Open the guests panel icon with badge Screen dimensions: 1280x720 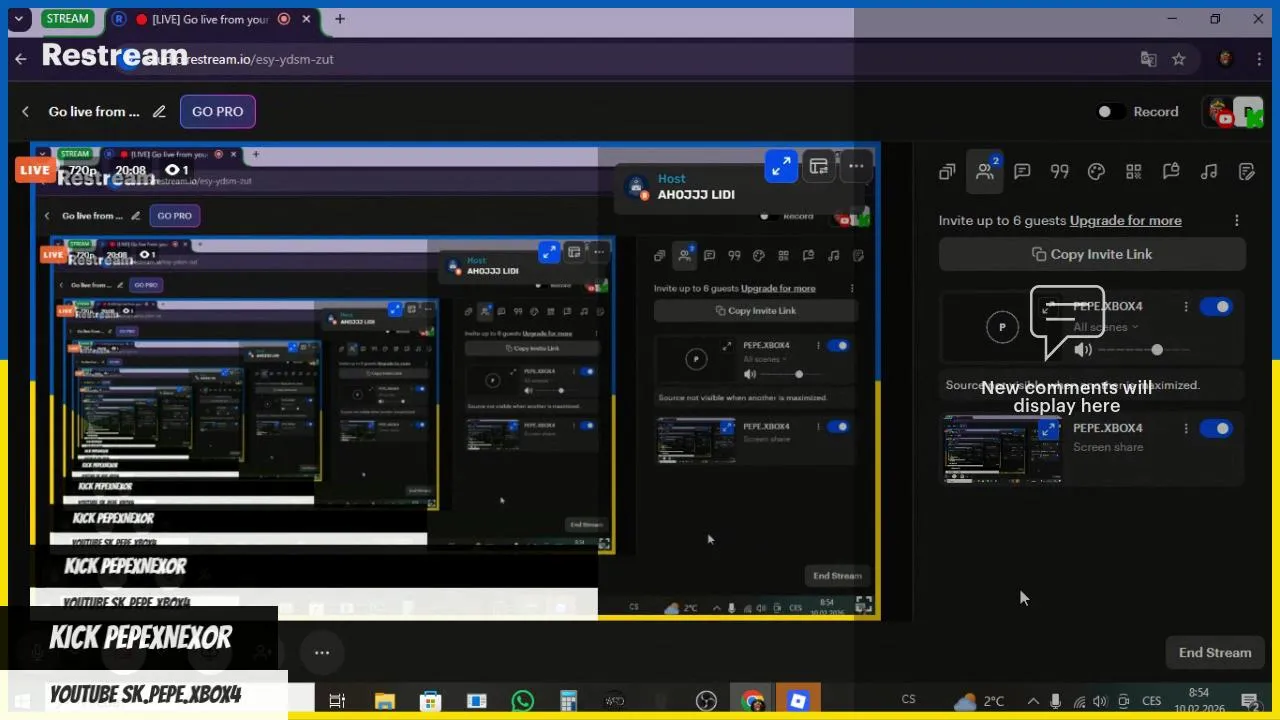coord(985,171)
